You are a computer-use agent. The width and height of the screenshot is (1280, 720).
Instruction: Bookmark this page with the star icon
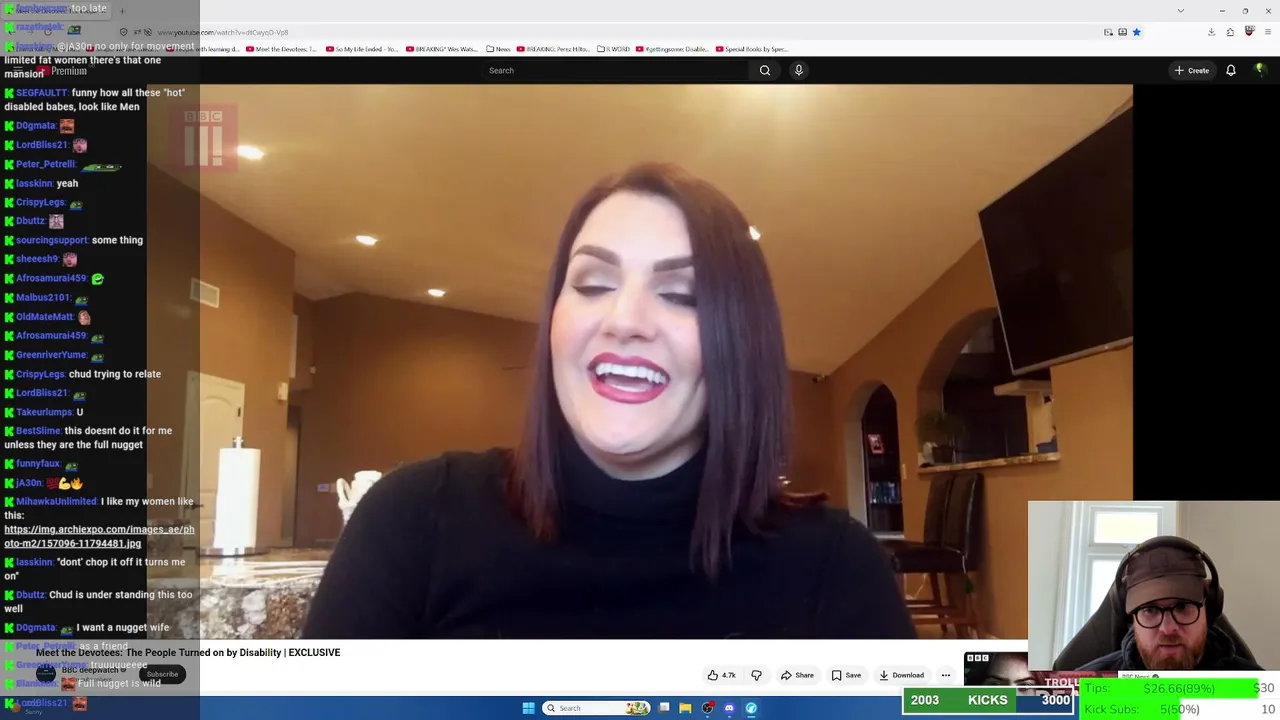1136,32
